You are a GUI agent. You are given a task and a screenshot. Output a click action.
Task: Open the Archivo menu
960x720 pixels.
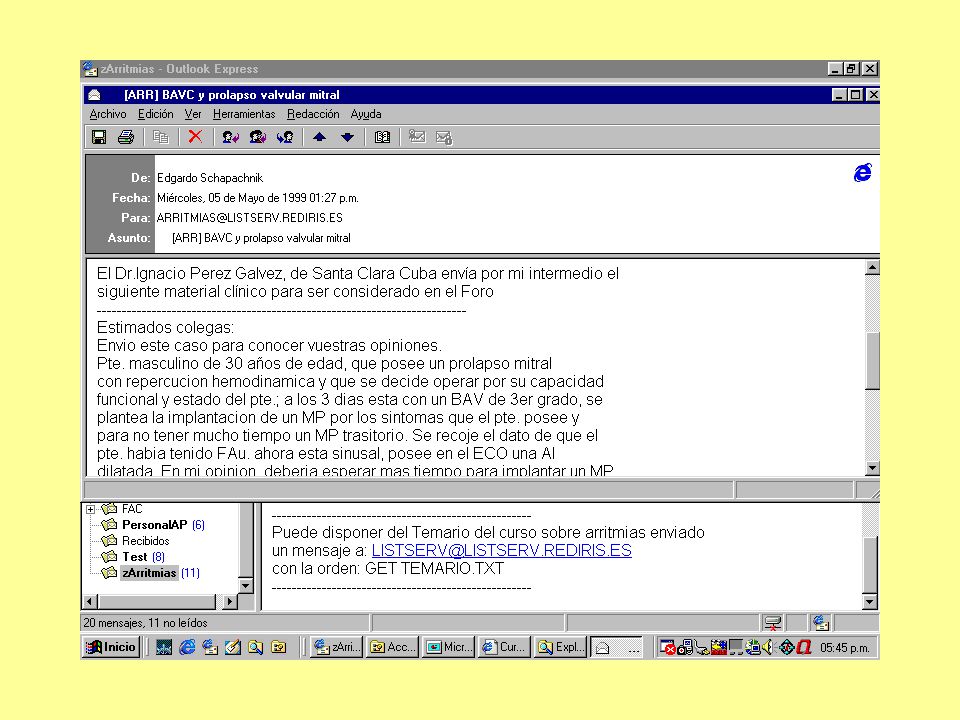pos(108,114)
